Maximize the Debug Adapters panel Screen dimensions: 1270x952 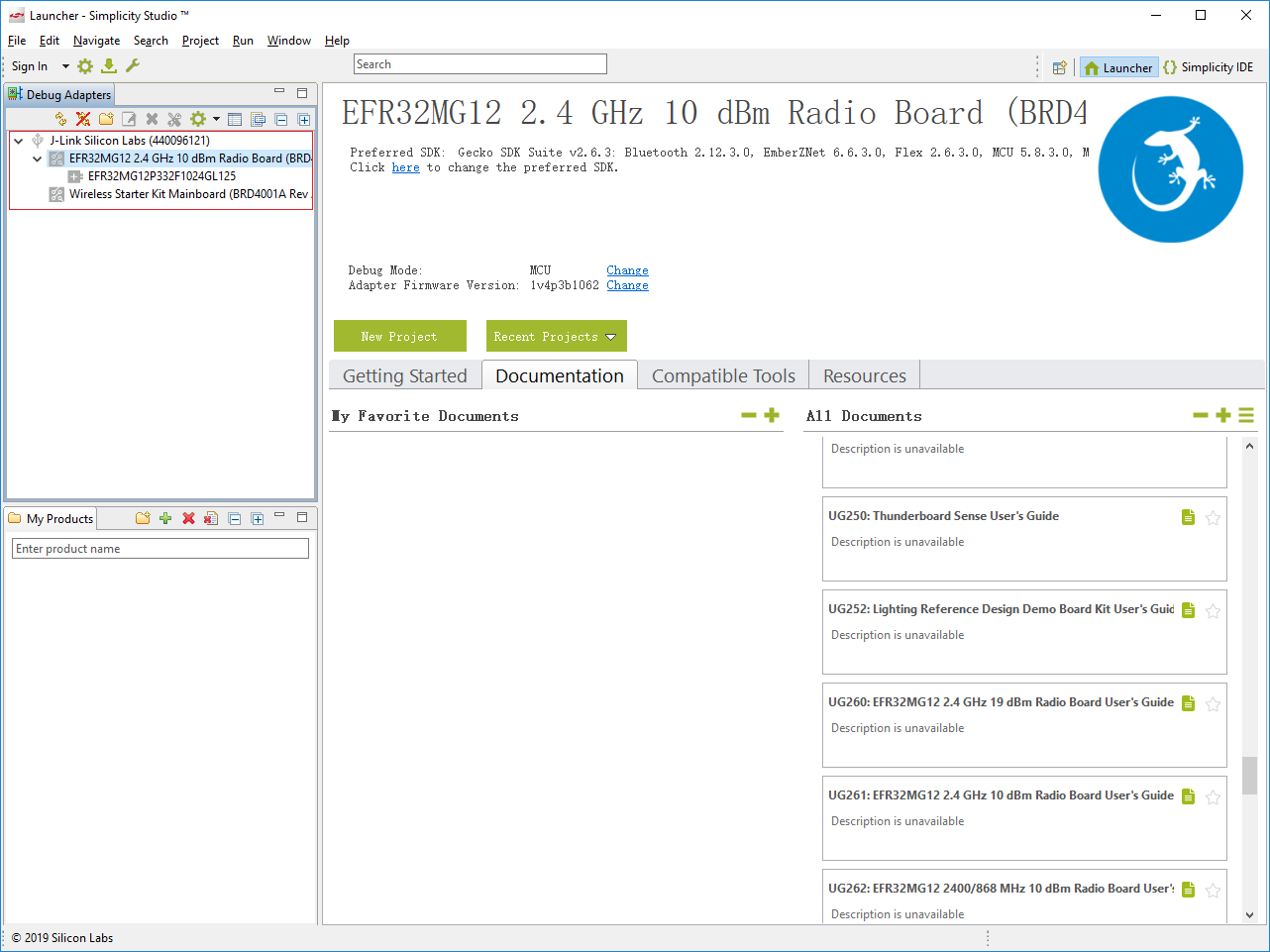(302, 93)
